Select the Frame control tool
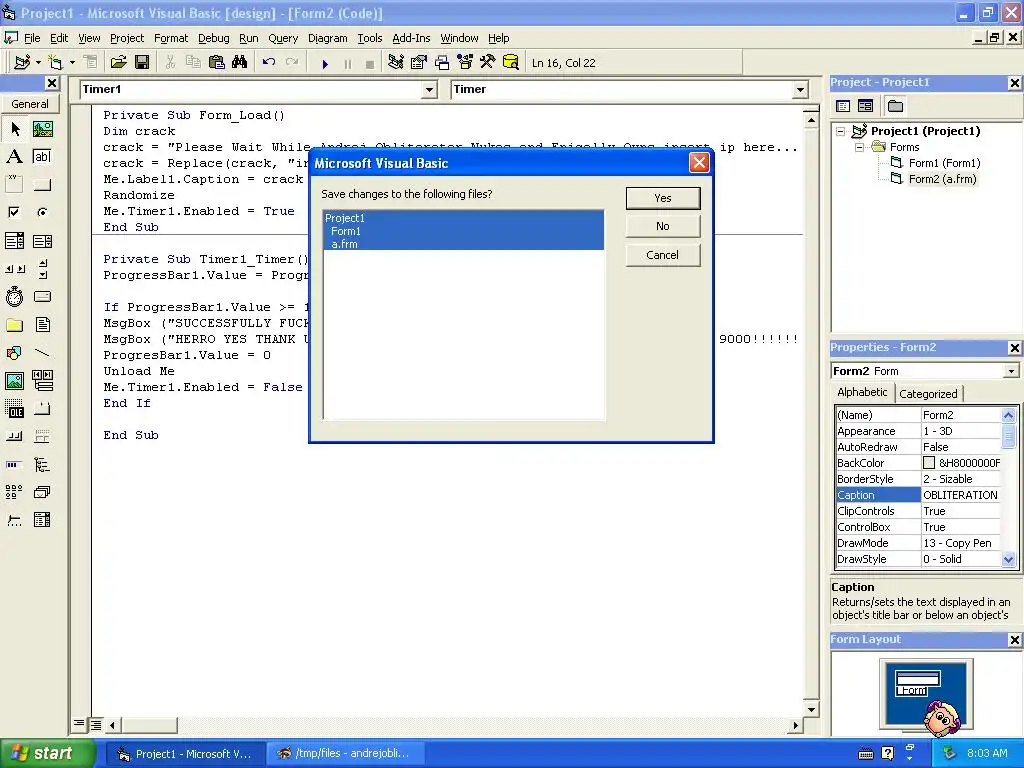 14,185
